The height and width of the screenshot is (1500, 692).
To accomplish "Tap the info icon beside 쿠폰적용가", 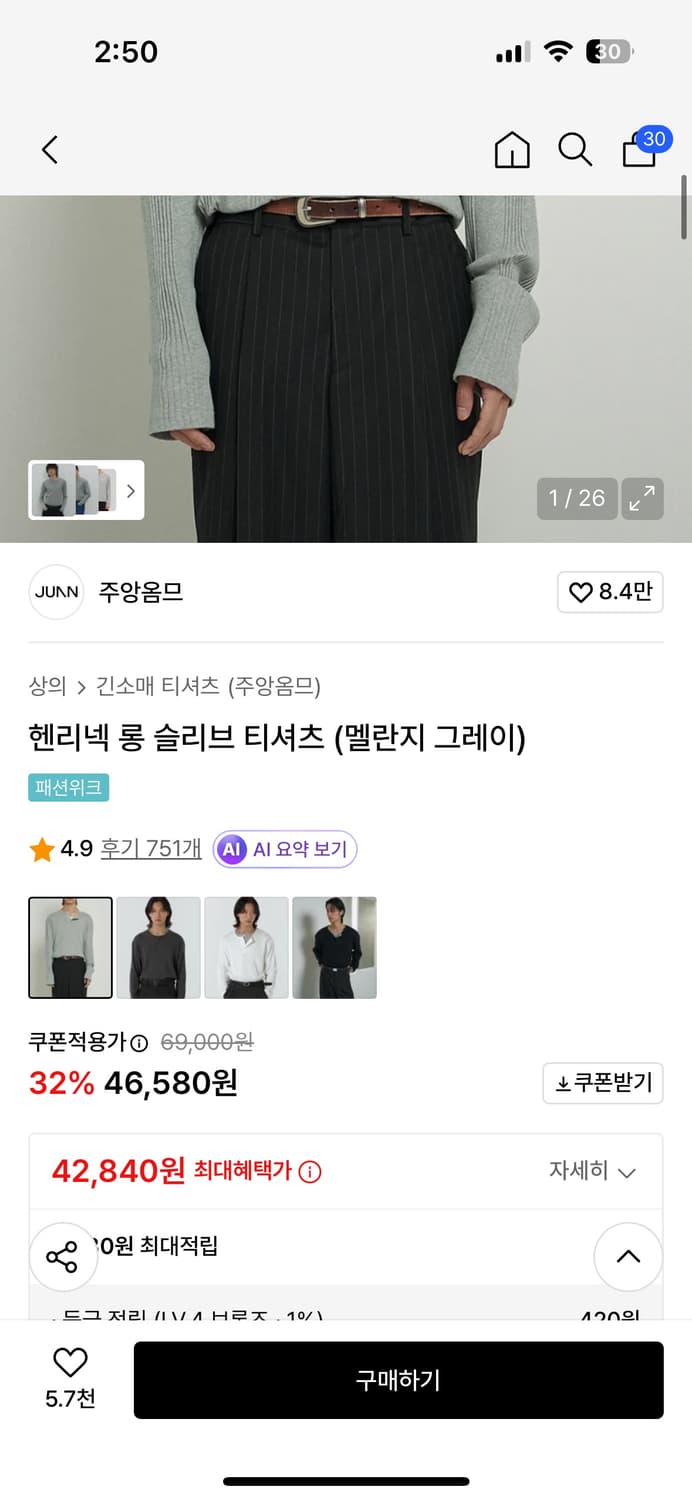I will point(136,1042).
